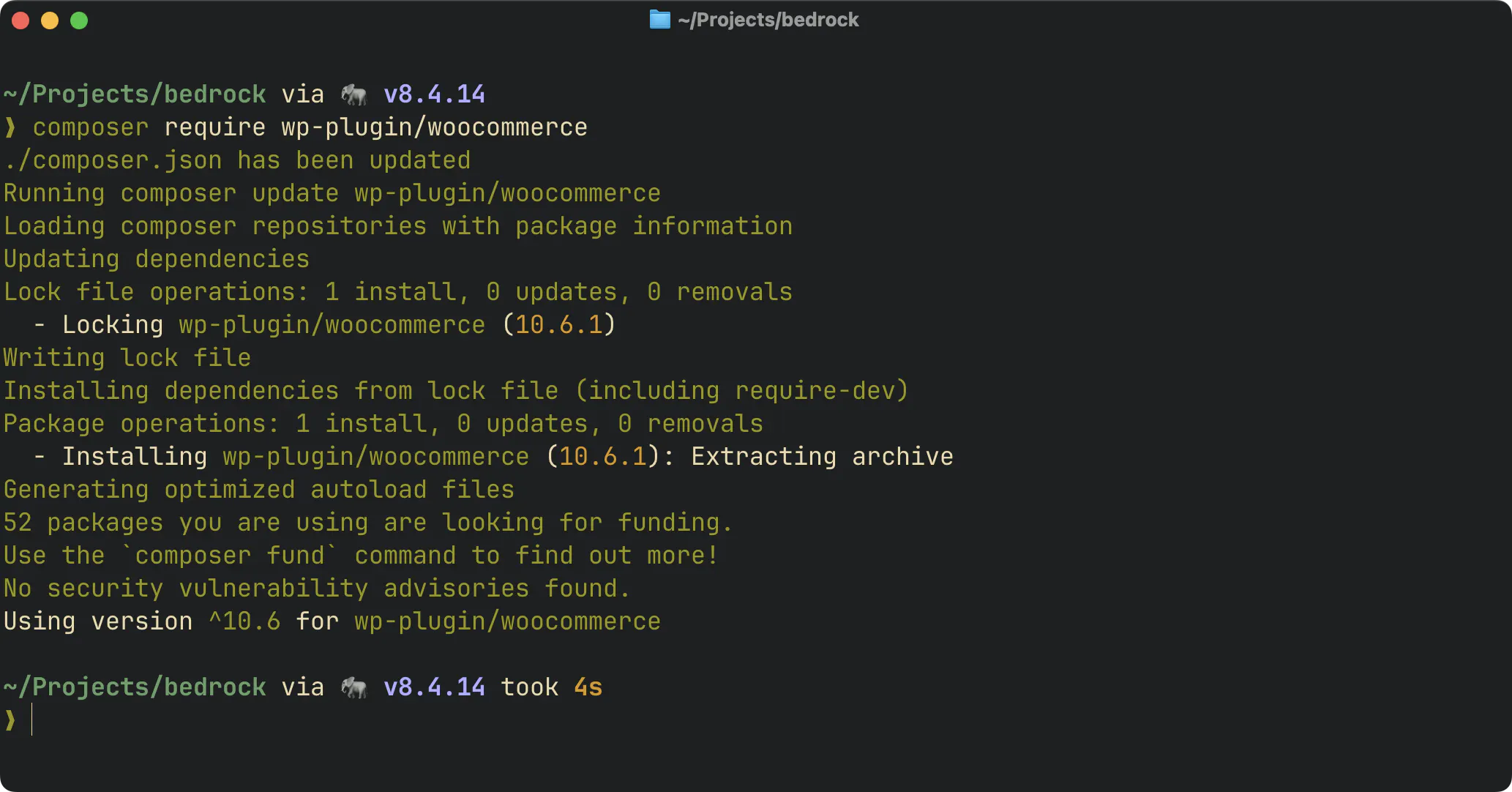
Task: Click the 'composer fund' command hint line
Action: tap(361, 556)
